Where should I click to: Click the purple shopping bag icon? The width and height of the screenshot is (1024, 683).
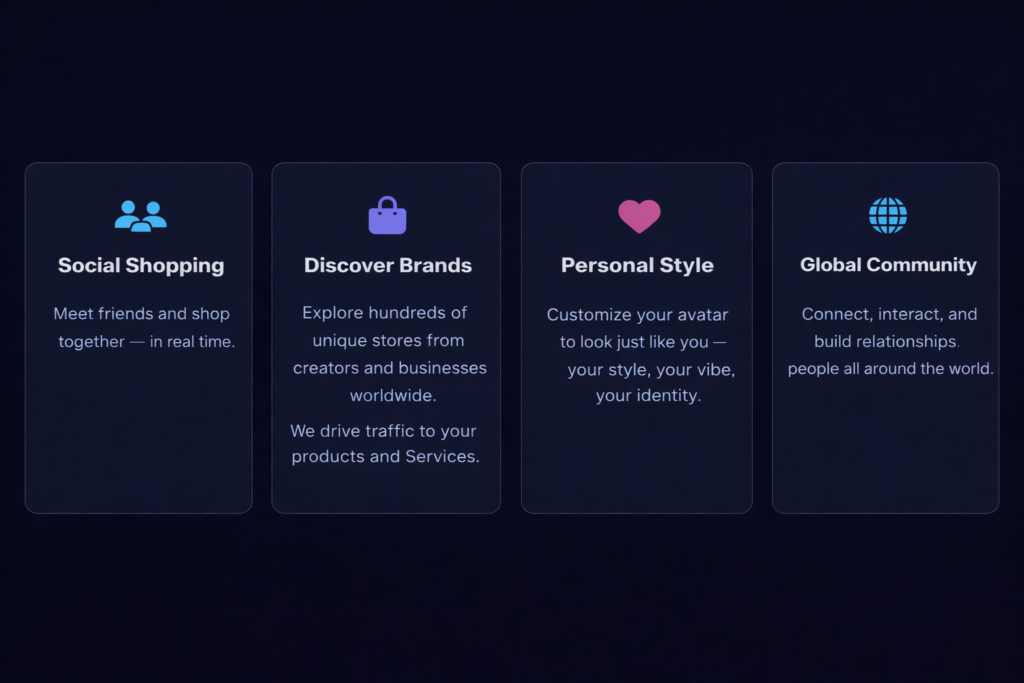[x=387, y=216]
